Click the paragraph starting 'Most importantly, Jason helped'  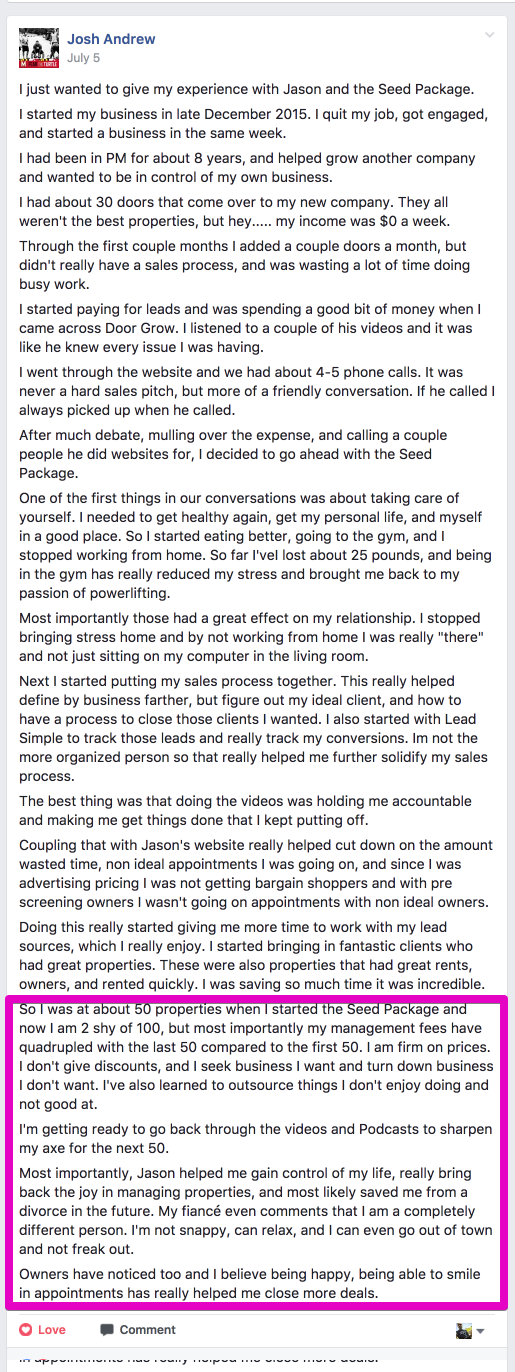(x=255, y=1211)
